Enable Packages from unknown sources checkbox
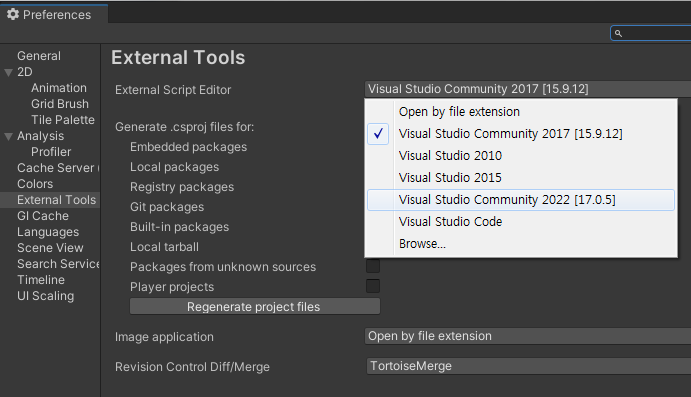Image resolution: width=691 pixels, height=397 pixels. (373, 266)
